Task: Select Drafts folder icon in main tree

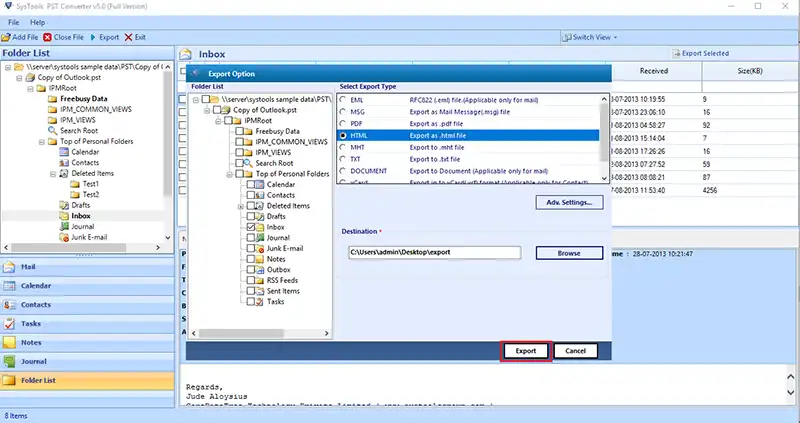Action: 64,205
